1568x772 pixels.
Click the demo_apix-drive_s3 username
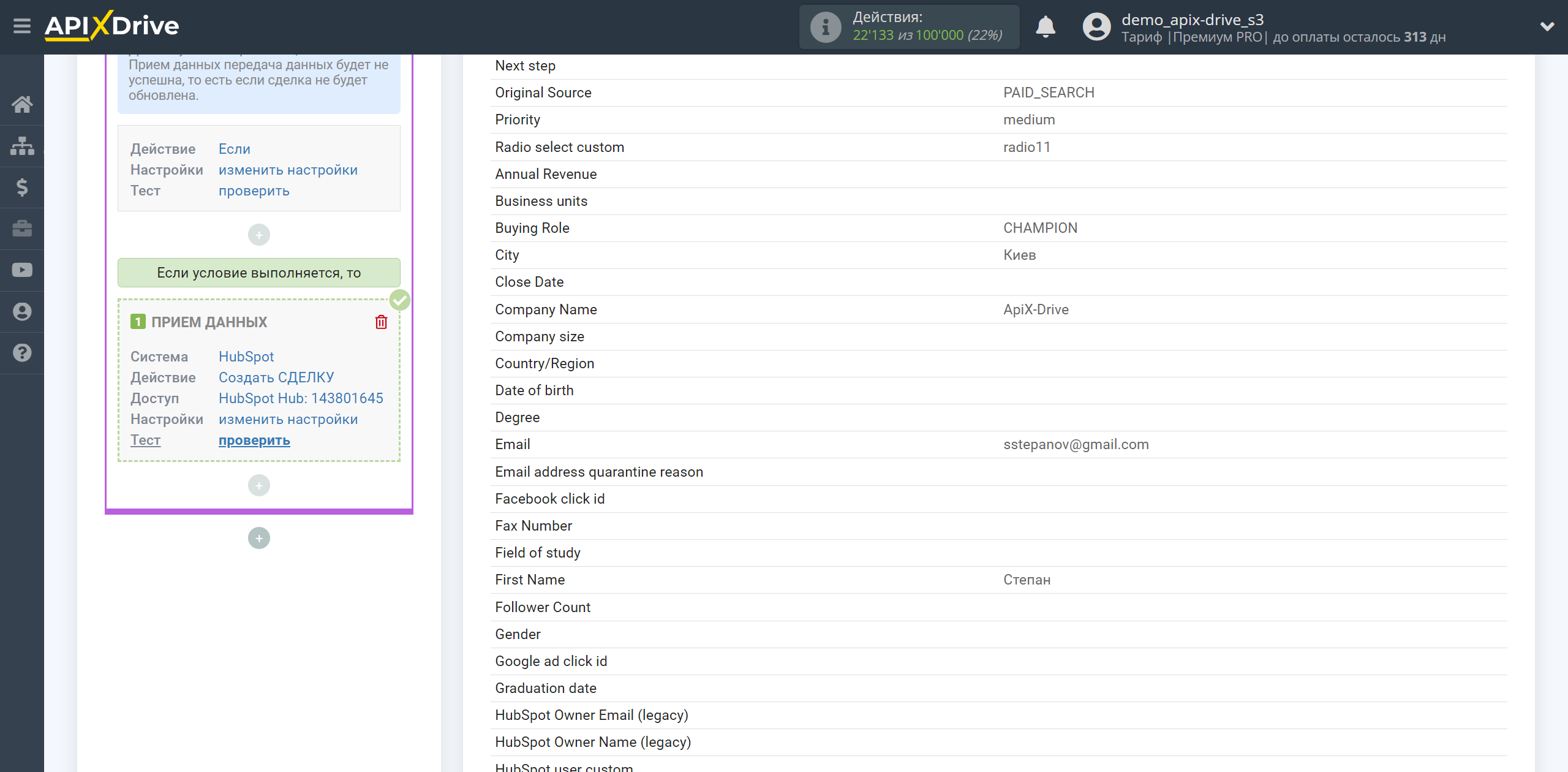[x=1193, y=20]
